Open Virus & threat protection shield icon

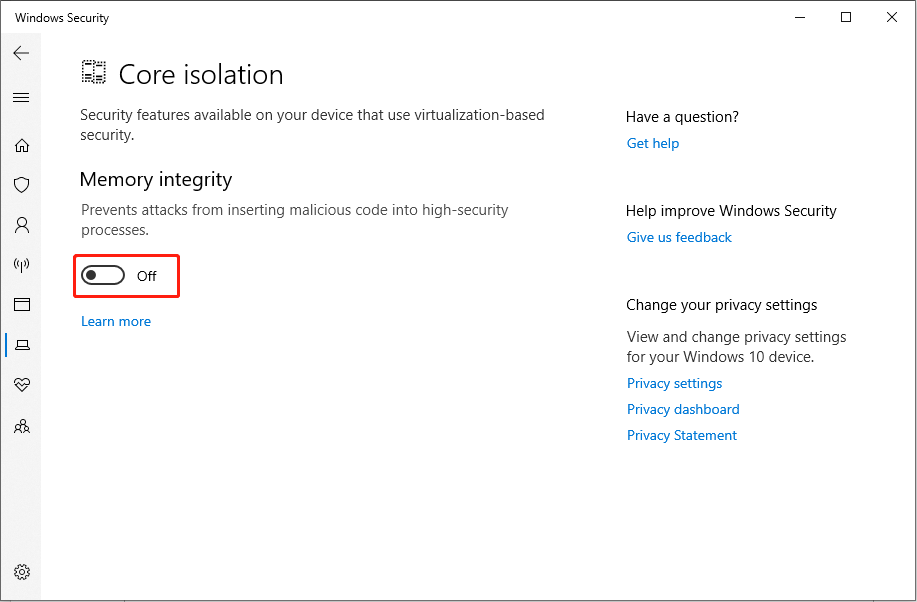[x=21, y=185]
